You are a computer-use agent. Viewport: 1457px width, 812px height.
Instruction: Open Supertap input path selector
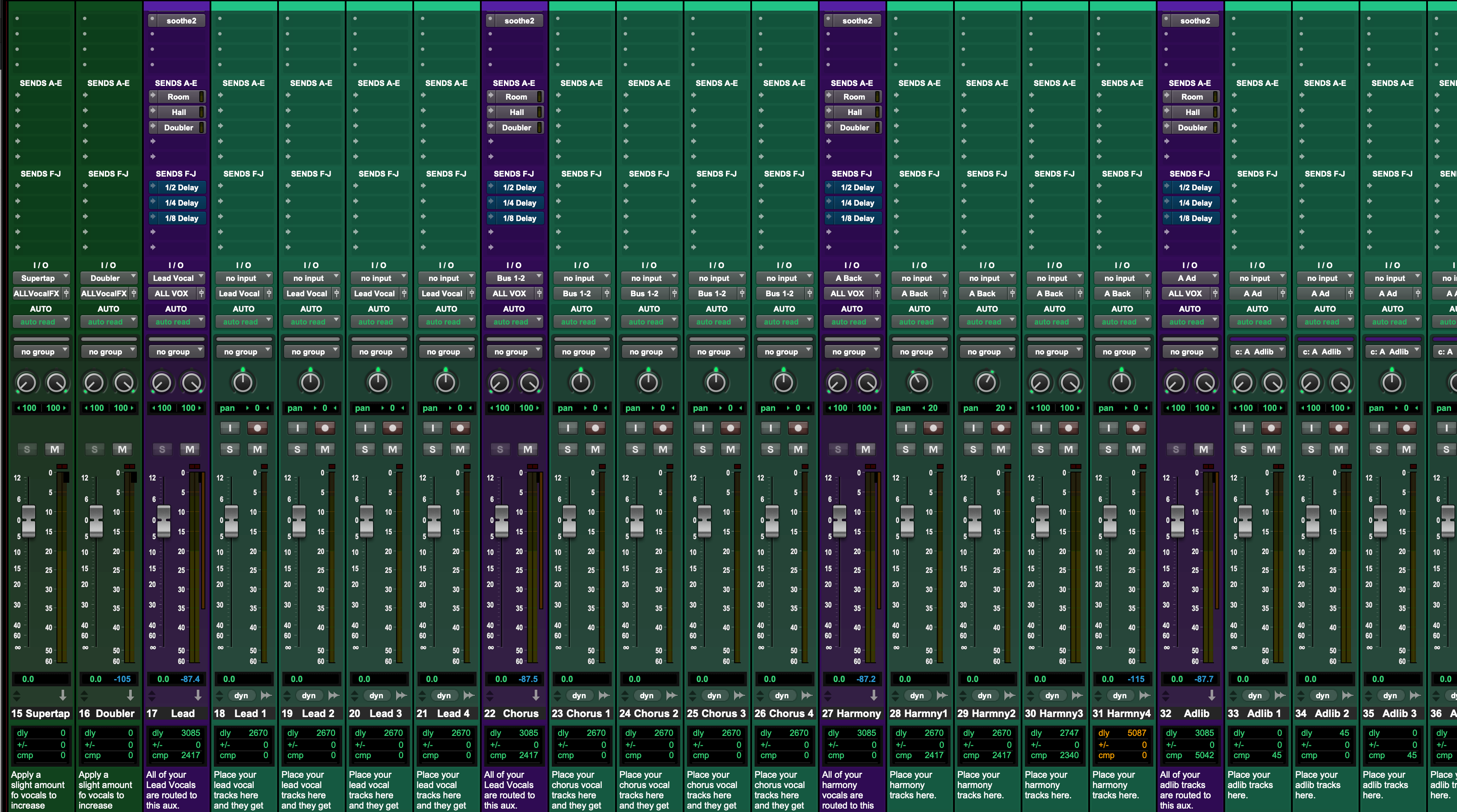[x=41, y=278]
